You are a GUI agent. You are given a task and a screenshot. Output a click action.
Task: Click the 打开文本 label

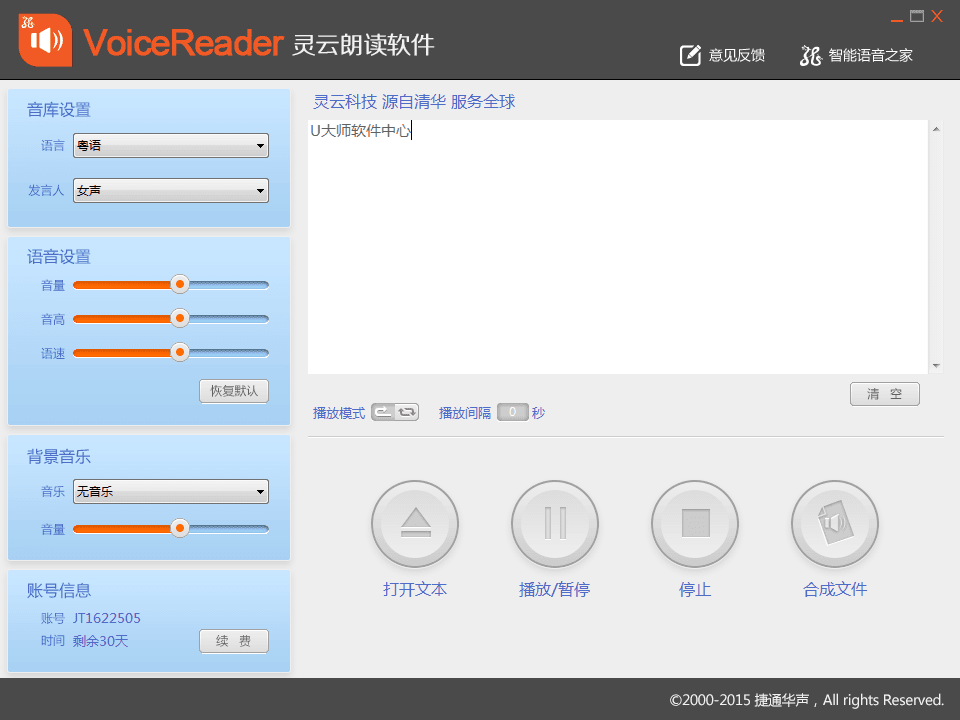[x=415, y=590]
